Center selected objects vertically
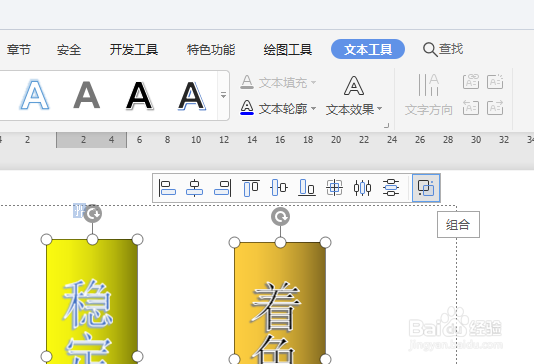This screenshot has height=364, width=534. (x=279, y=188)
